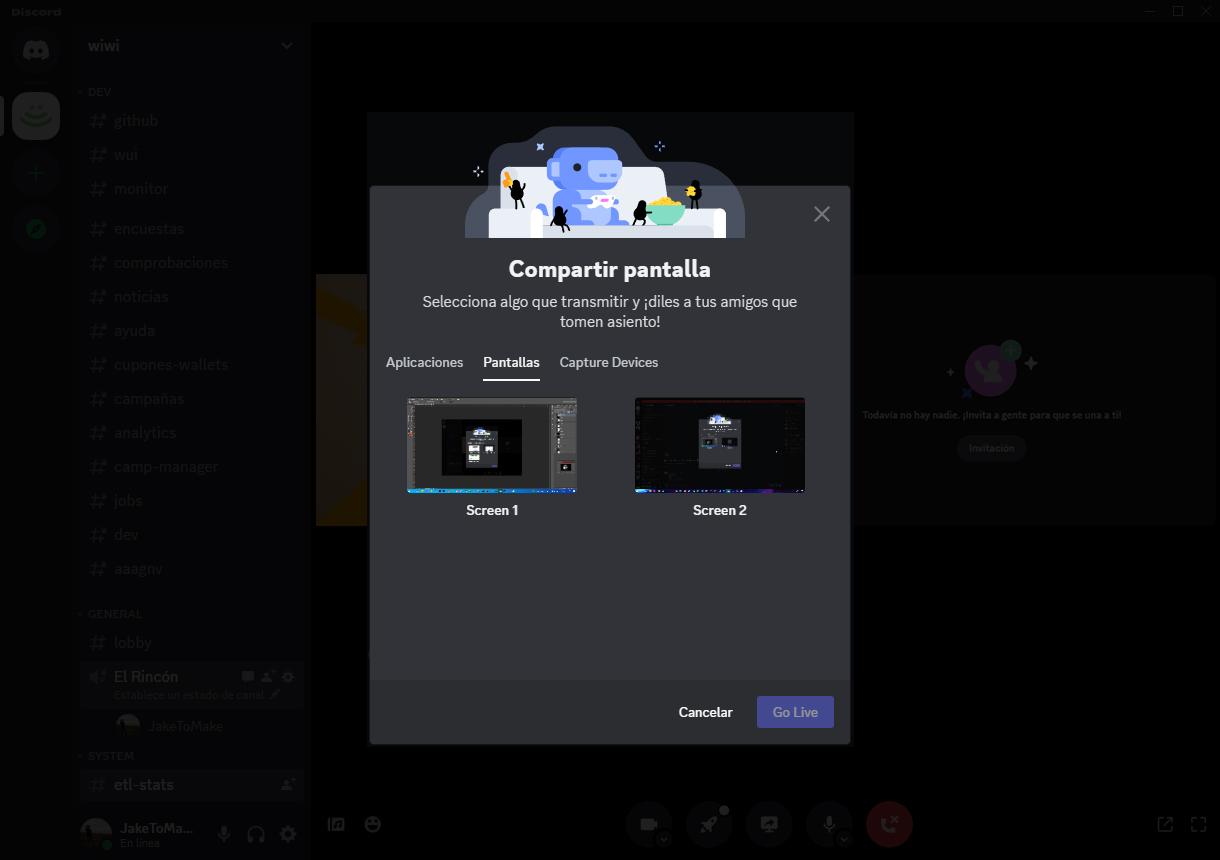Toggle microphone mute in user panel
This screenshot has height=860, width=1220.
[224, 834]
